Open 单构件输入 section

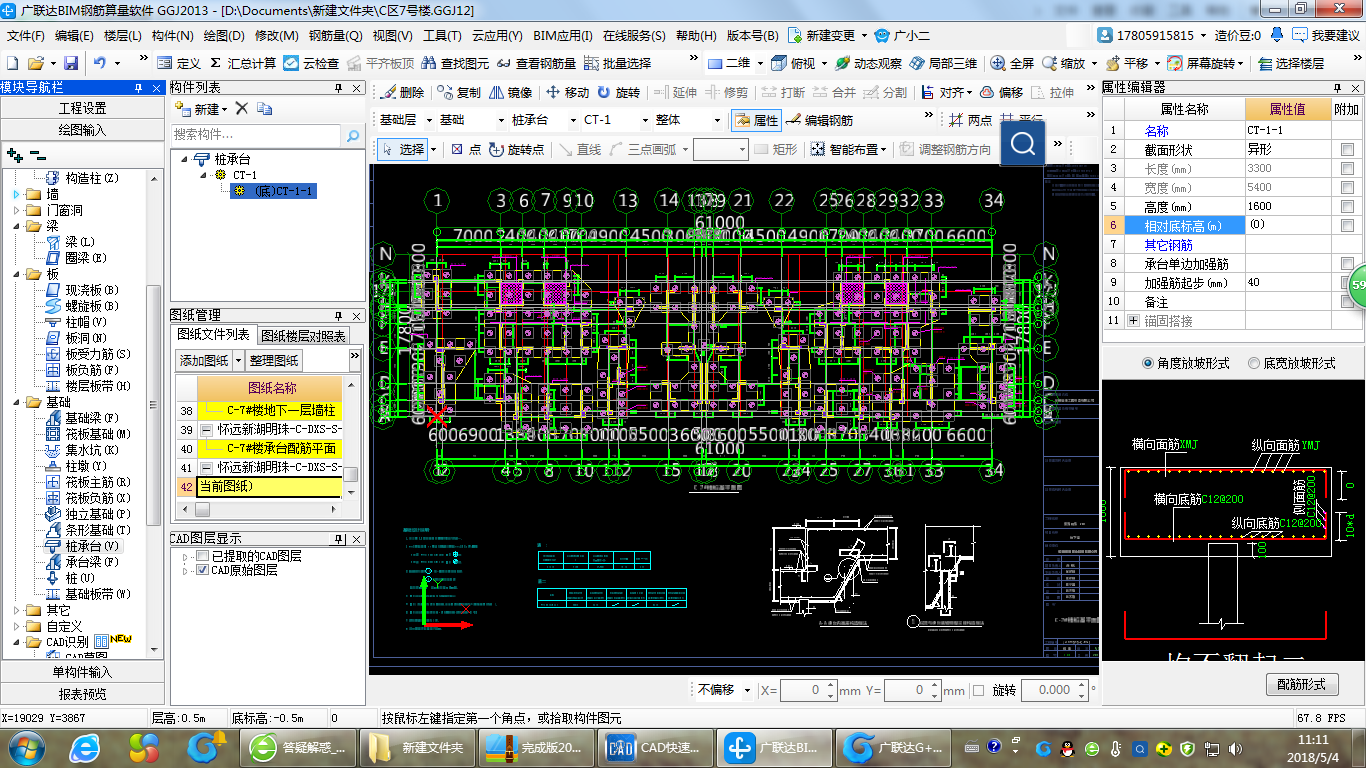click(82, 672)
